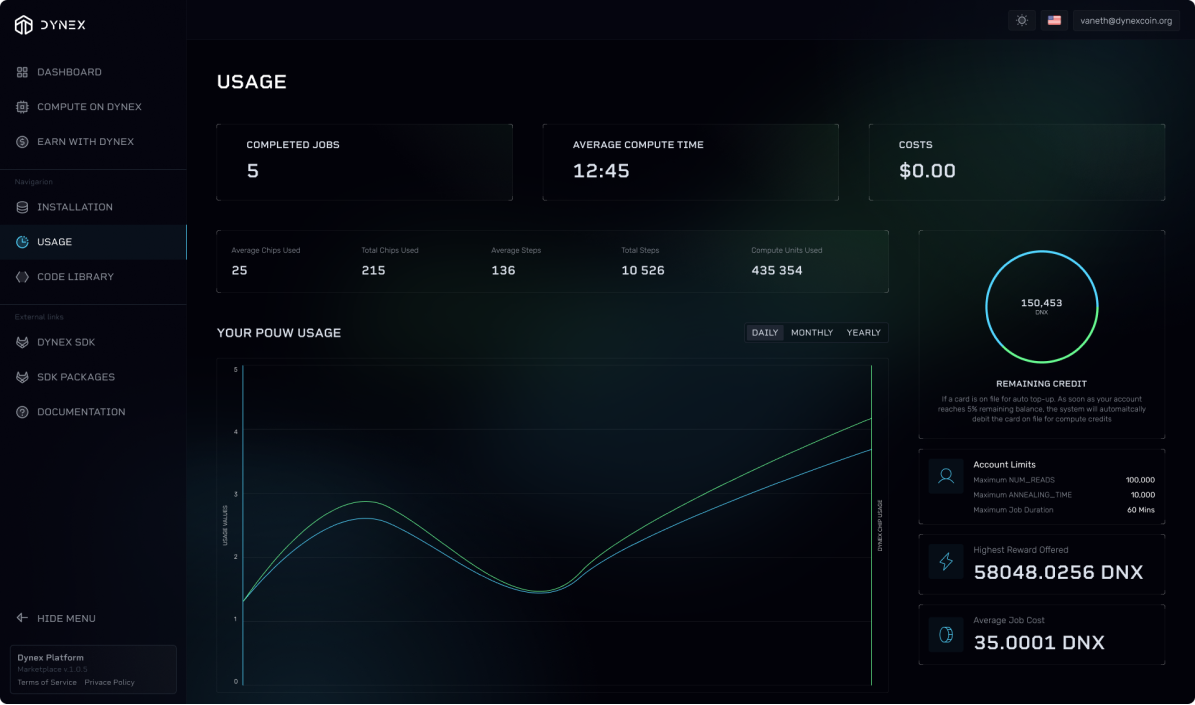Click the USAGE page title
This screenshot has height=705, width=1195.
pos(251,82)
